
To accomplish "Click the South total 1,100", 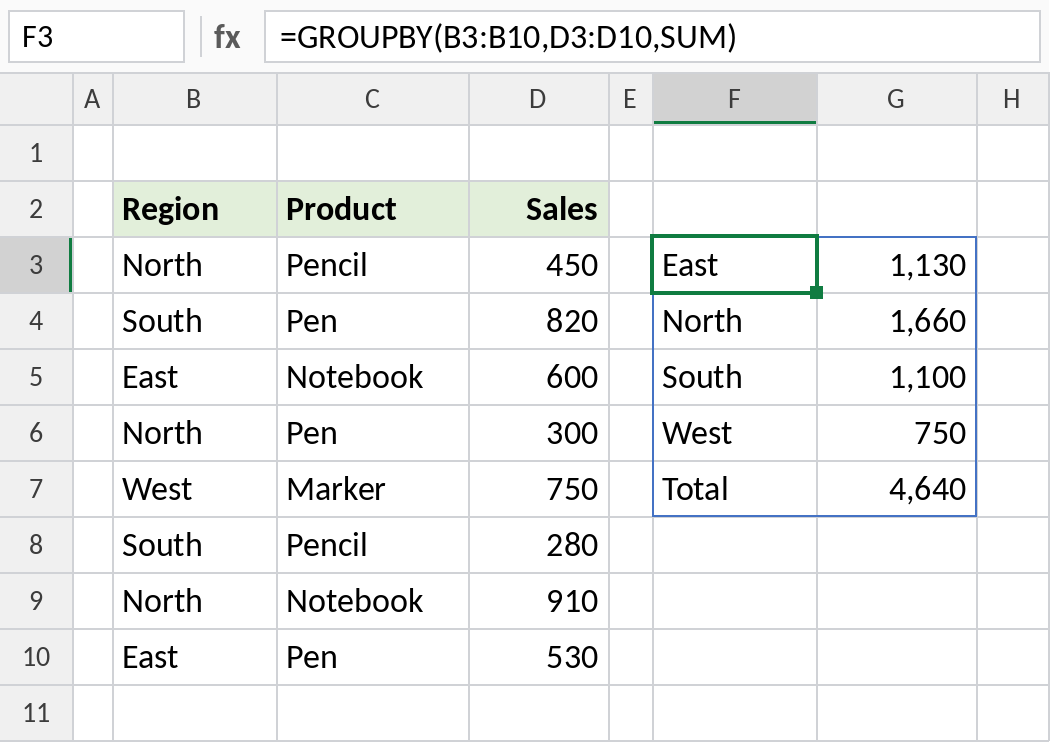I will coord(897,376).
